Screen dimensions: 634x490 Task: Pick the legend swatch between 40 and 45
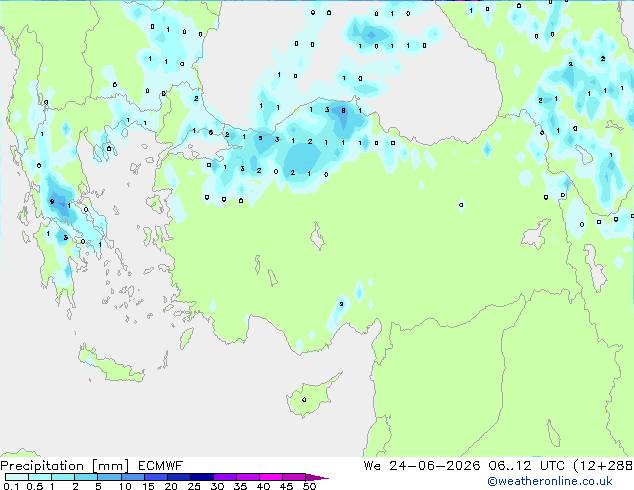[271, 477]
